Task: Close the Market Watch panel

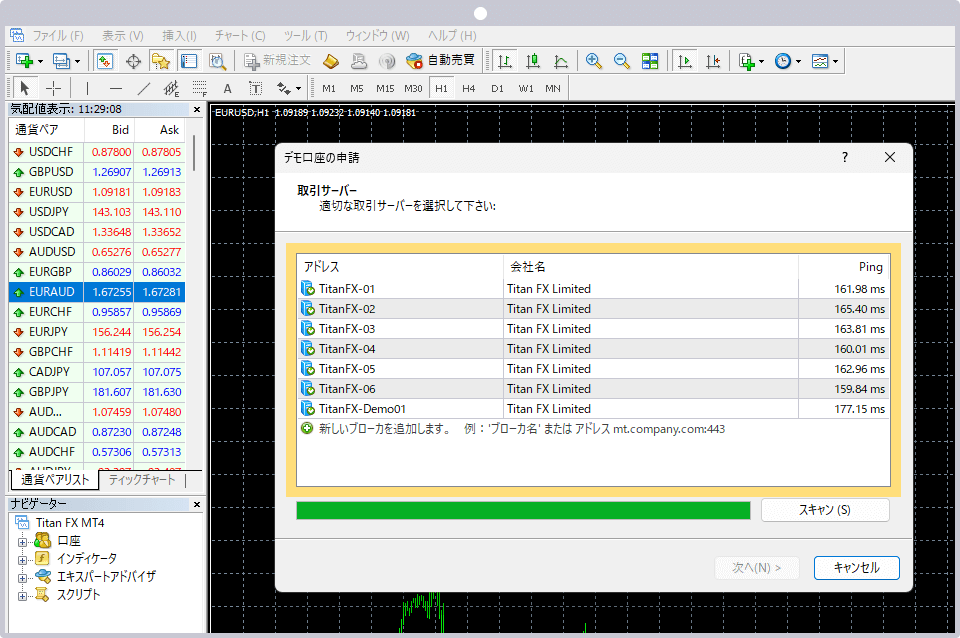Action: click(x=197, y=110)
